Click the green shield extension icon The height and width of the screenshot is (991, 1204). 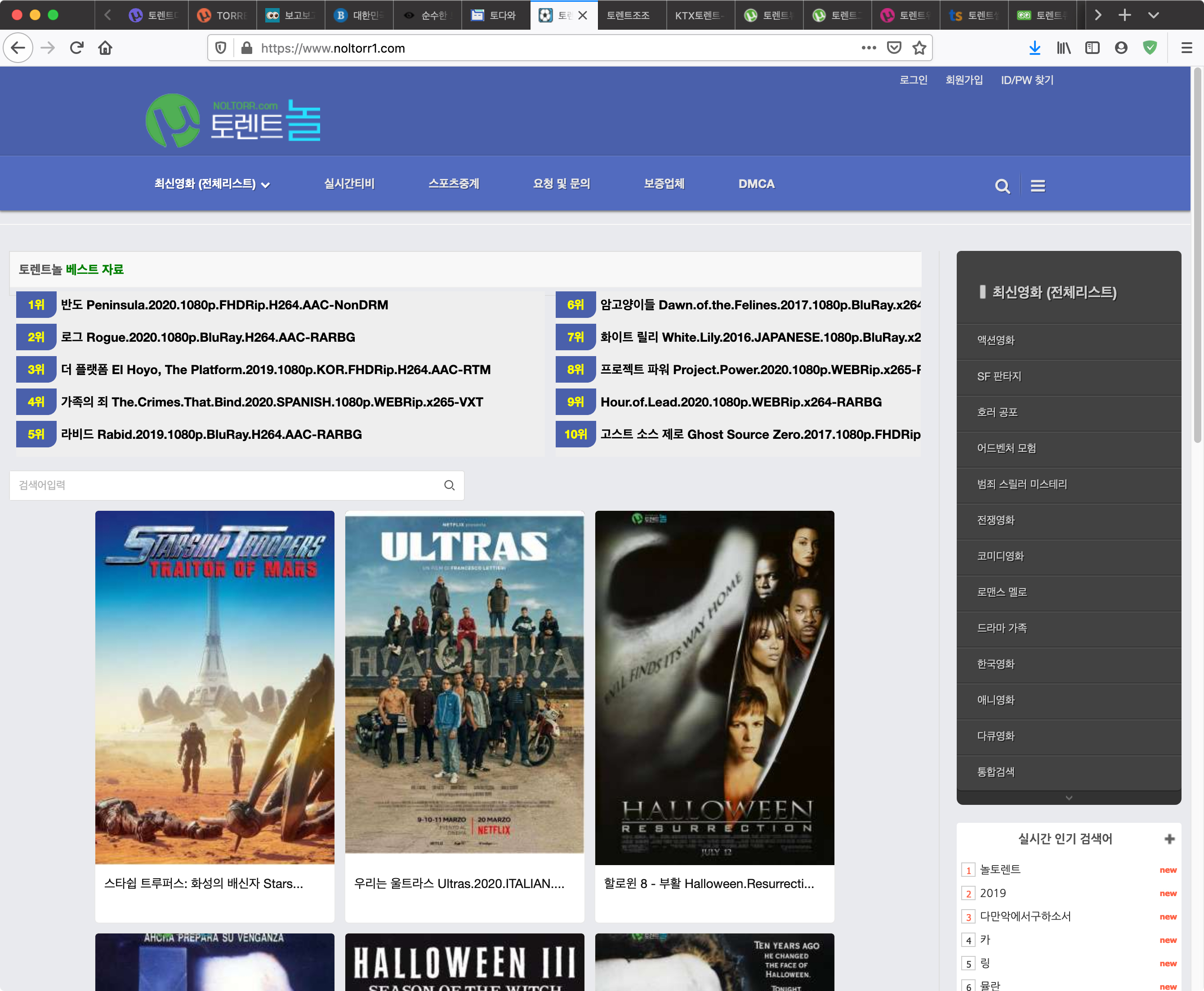tap(1150, 48)
